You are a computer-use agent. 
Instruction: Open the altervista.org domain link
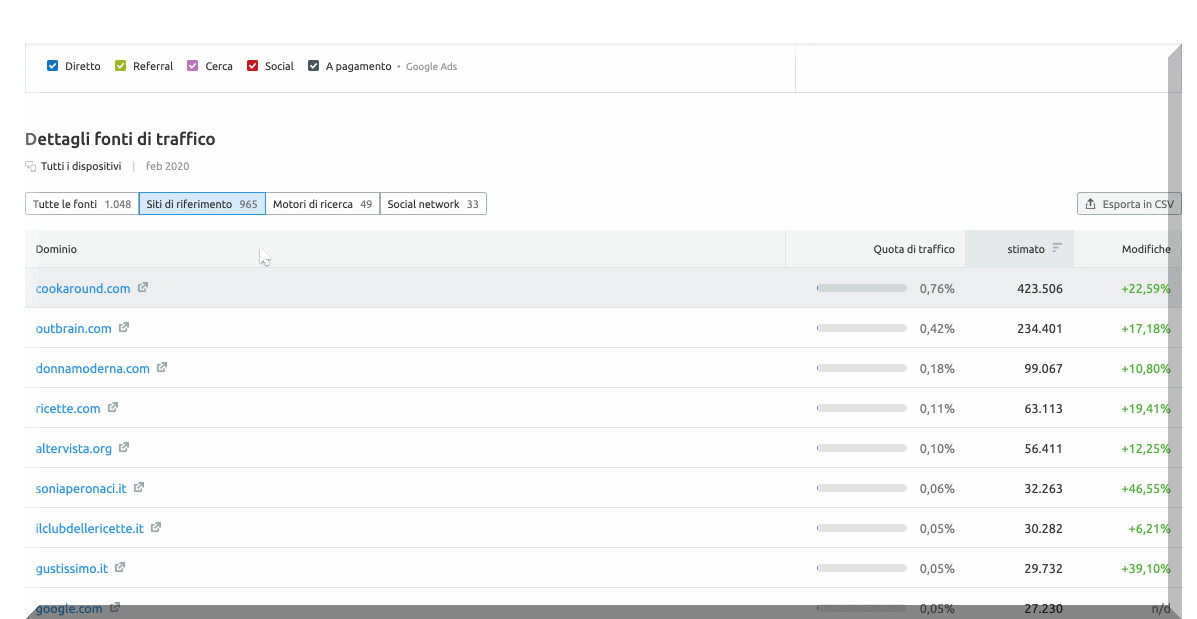74,448
